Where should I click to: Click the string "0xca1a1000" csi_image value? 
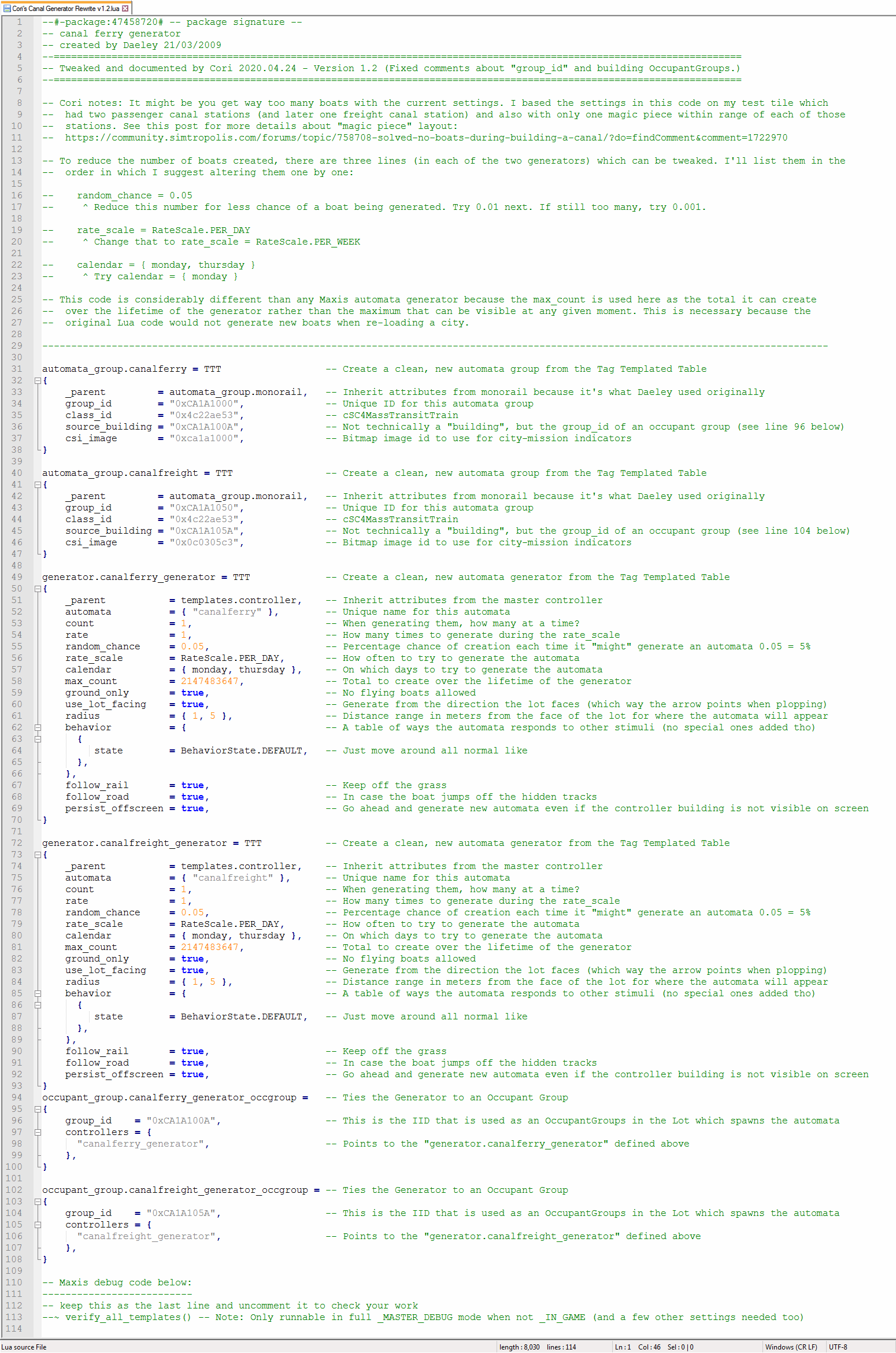pos(204,438)
